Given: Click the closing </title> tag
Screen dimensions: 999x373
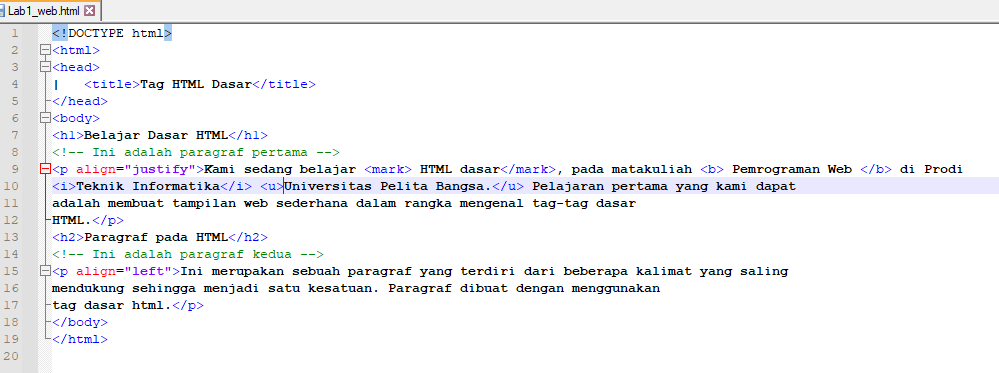Looking at the screenshot, I should tap(284, 84).
